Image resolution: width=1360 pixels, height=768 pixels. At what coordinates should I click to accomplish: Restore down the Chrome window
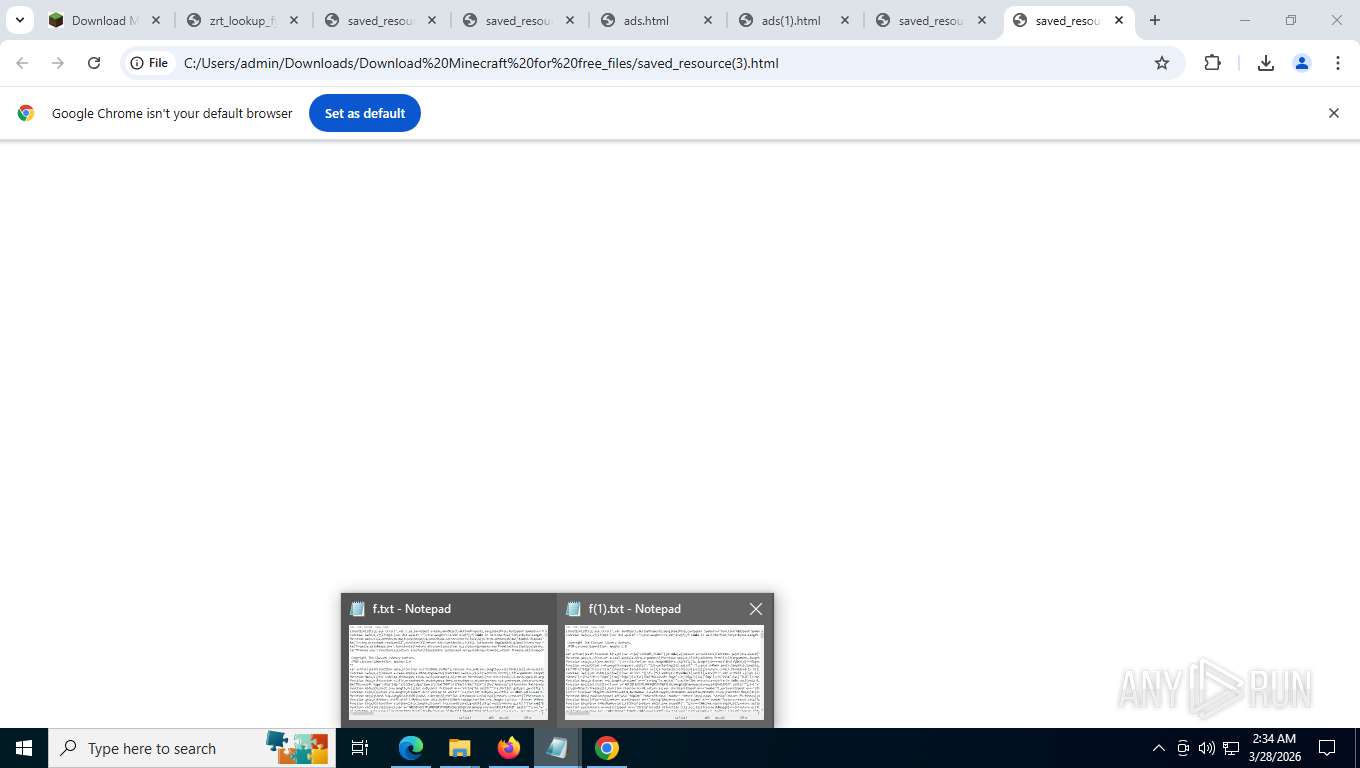tap(1291, 20)
